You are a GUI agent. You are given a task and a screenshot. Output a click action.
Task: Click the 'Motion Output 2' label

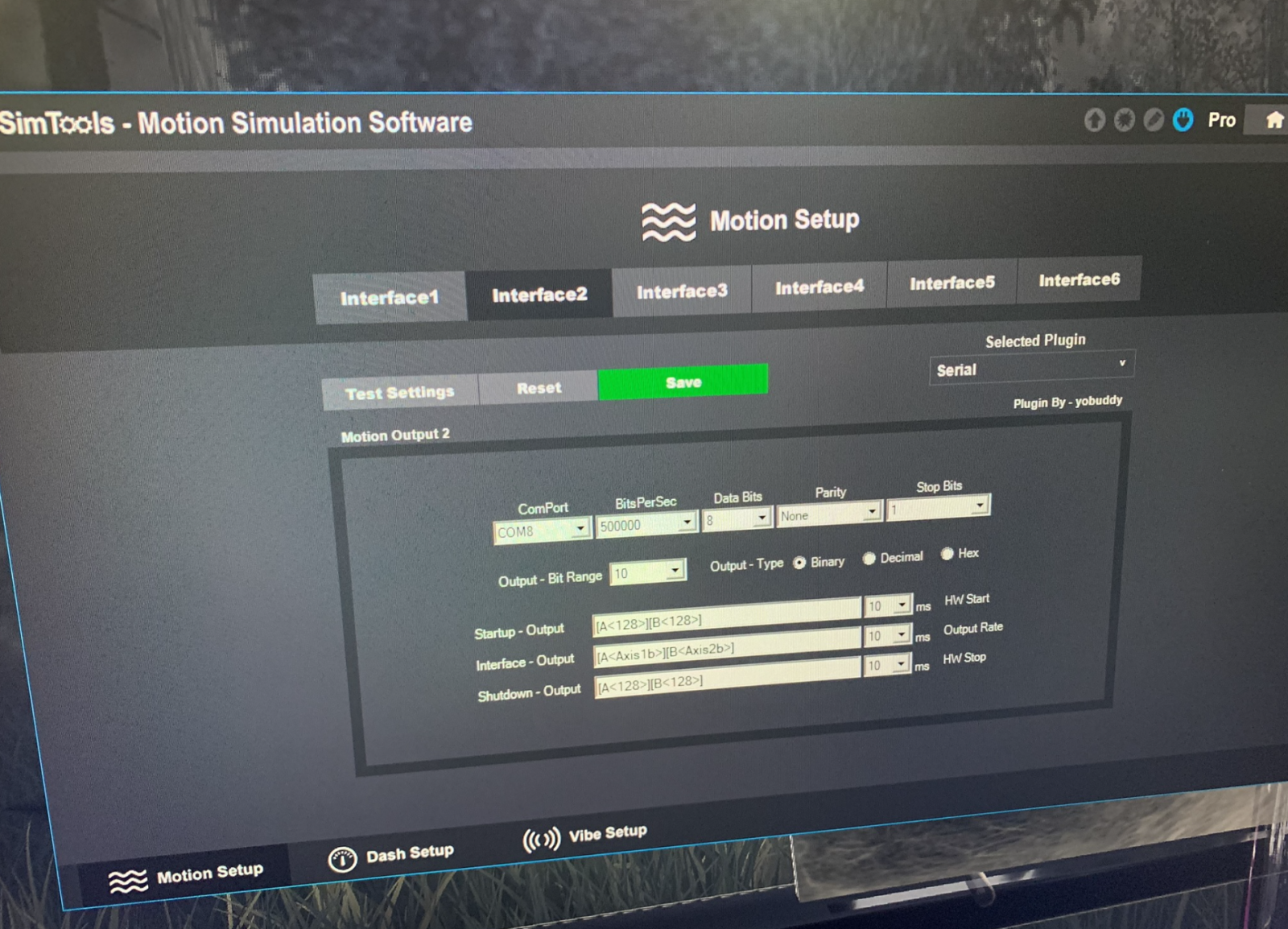point(395,435)
